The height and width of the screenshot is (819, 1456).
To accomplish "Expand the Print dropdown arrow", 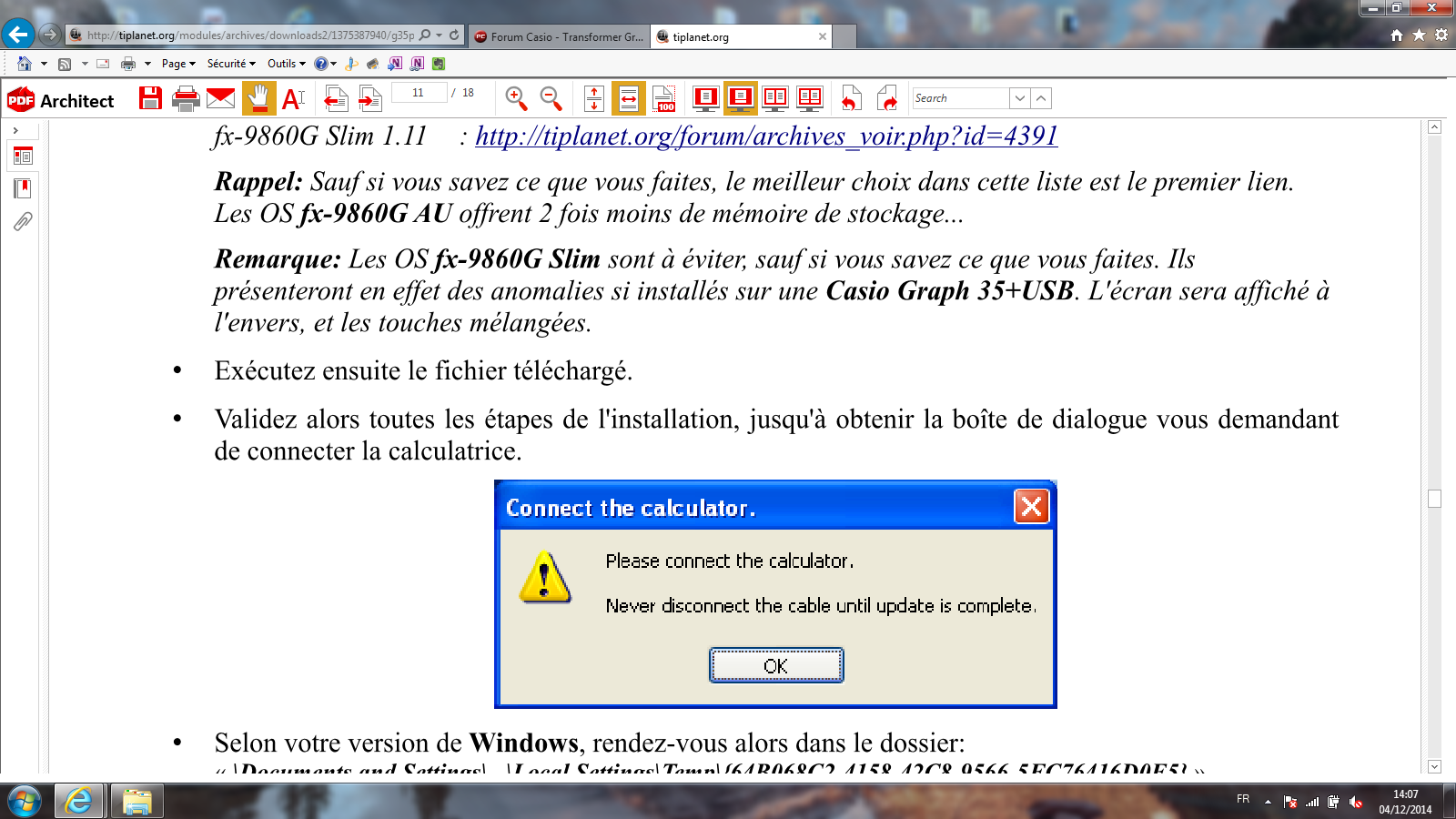I will tap(147, 64).
